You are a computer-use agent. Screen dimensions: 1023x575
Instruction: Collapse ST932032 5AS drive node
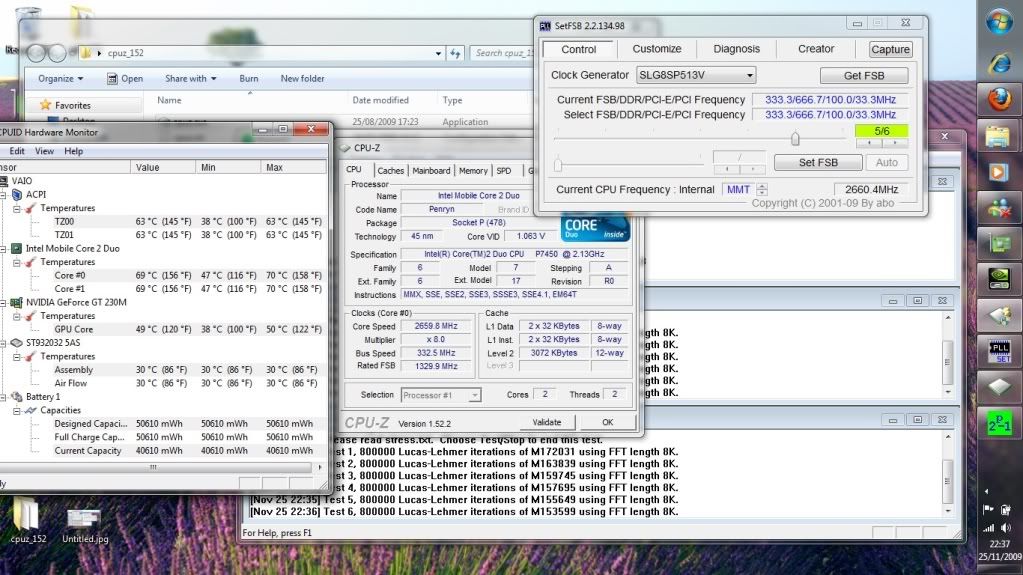[3, 343]
